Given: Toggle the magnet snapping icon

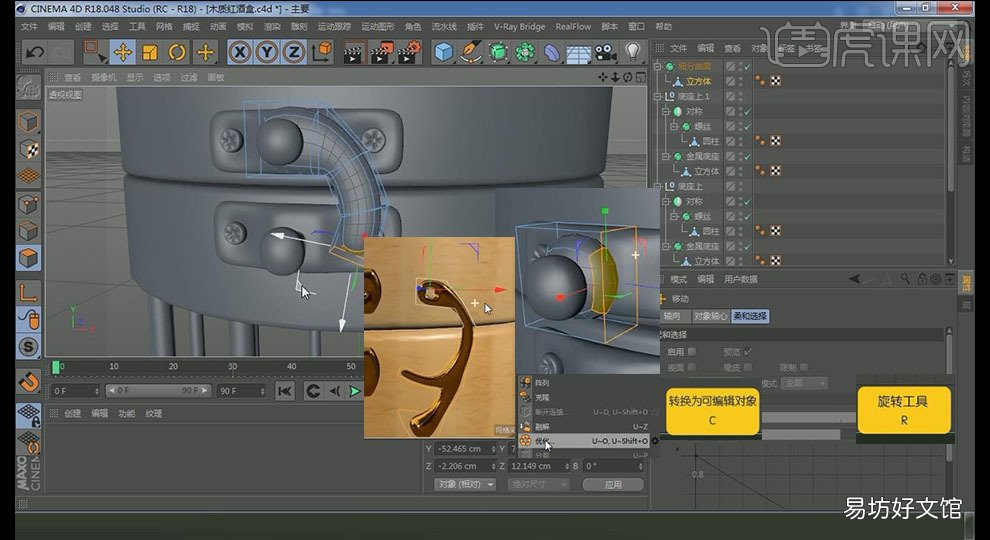Looking at the screenshot, I should [28, 381].
